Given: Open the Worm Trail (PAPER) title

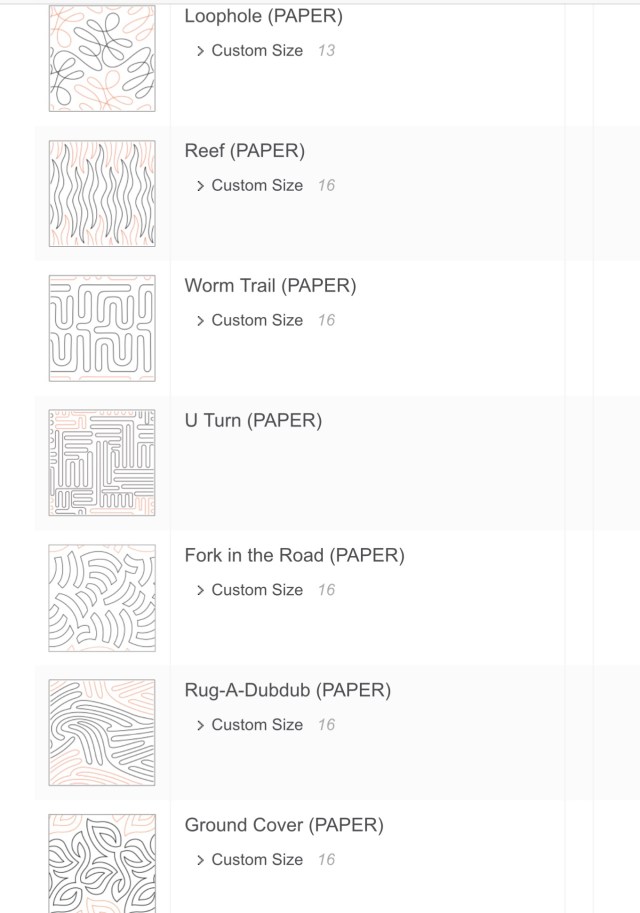Looking at the screenshot, I should click(x=270, y=286).
